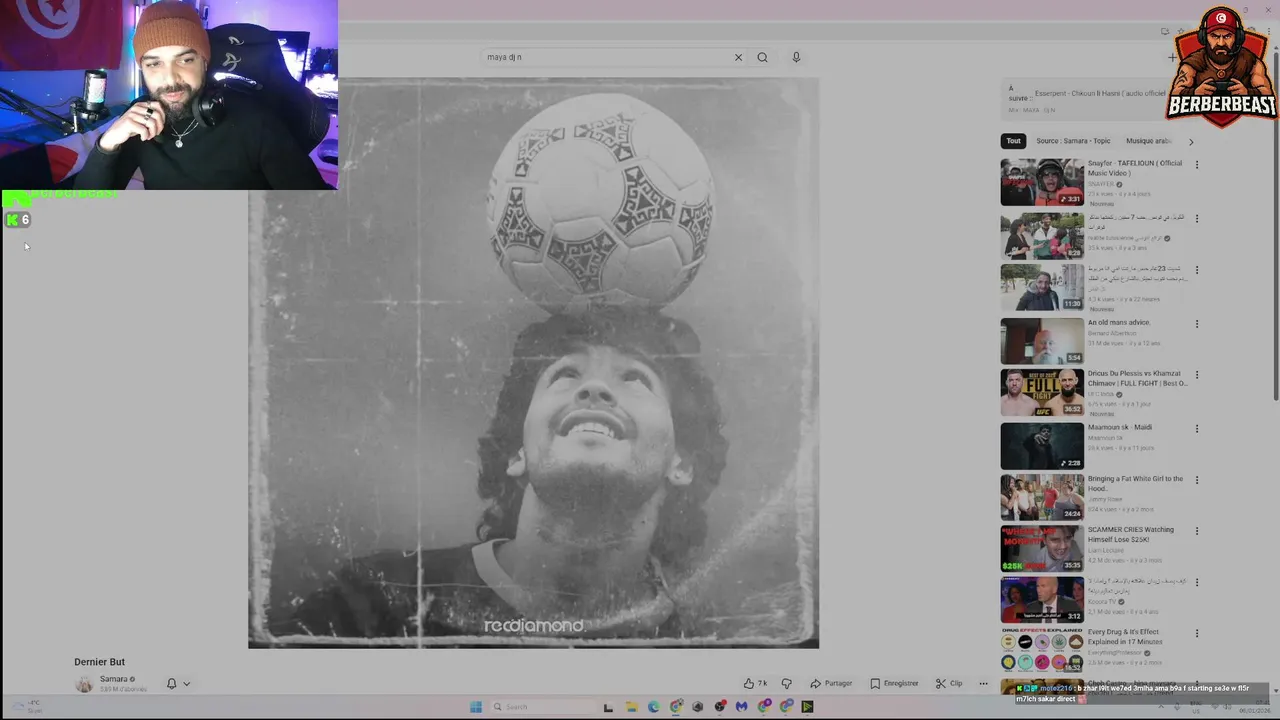The width and height of the screenshot is (1280, 720).
Task: Click into the 'maya dj n' search field
Action: pyautogui.click(x=606, y=57)
